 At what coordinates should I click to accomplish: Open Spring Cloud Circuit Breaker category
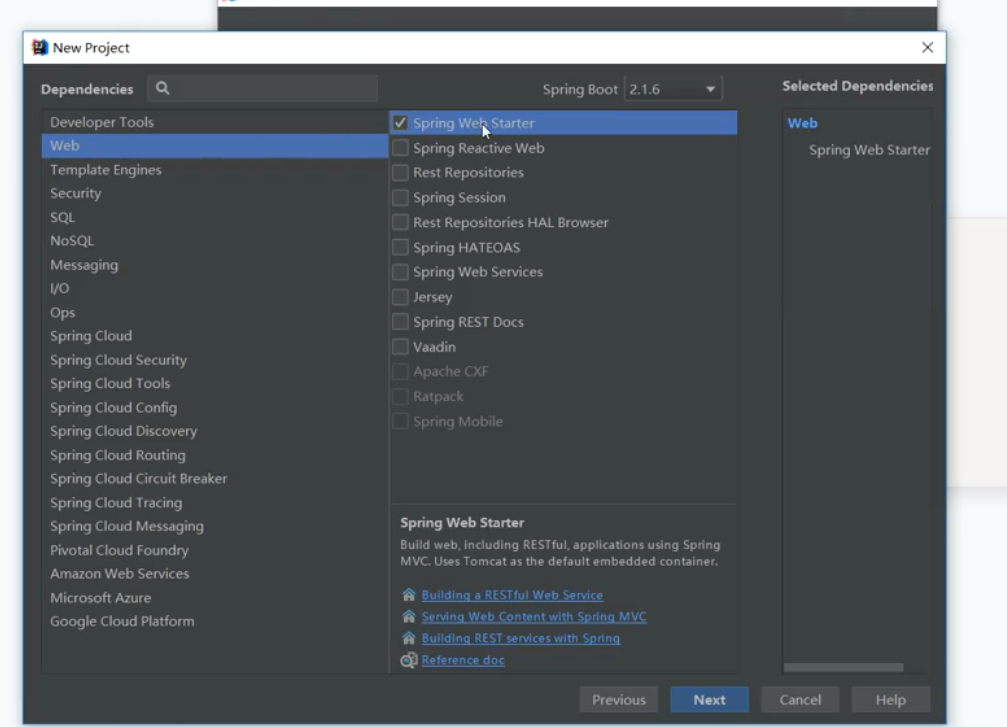[215, 478]
